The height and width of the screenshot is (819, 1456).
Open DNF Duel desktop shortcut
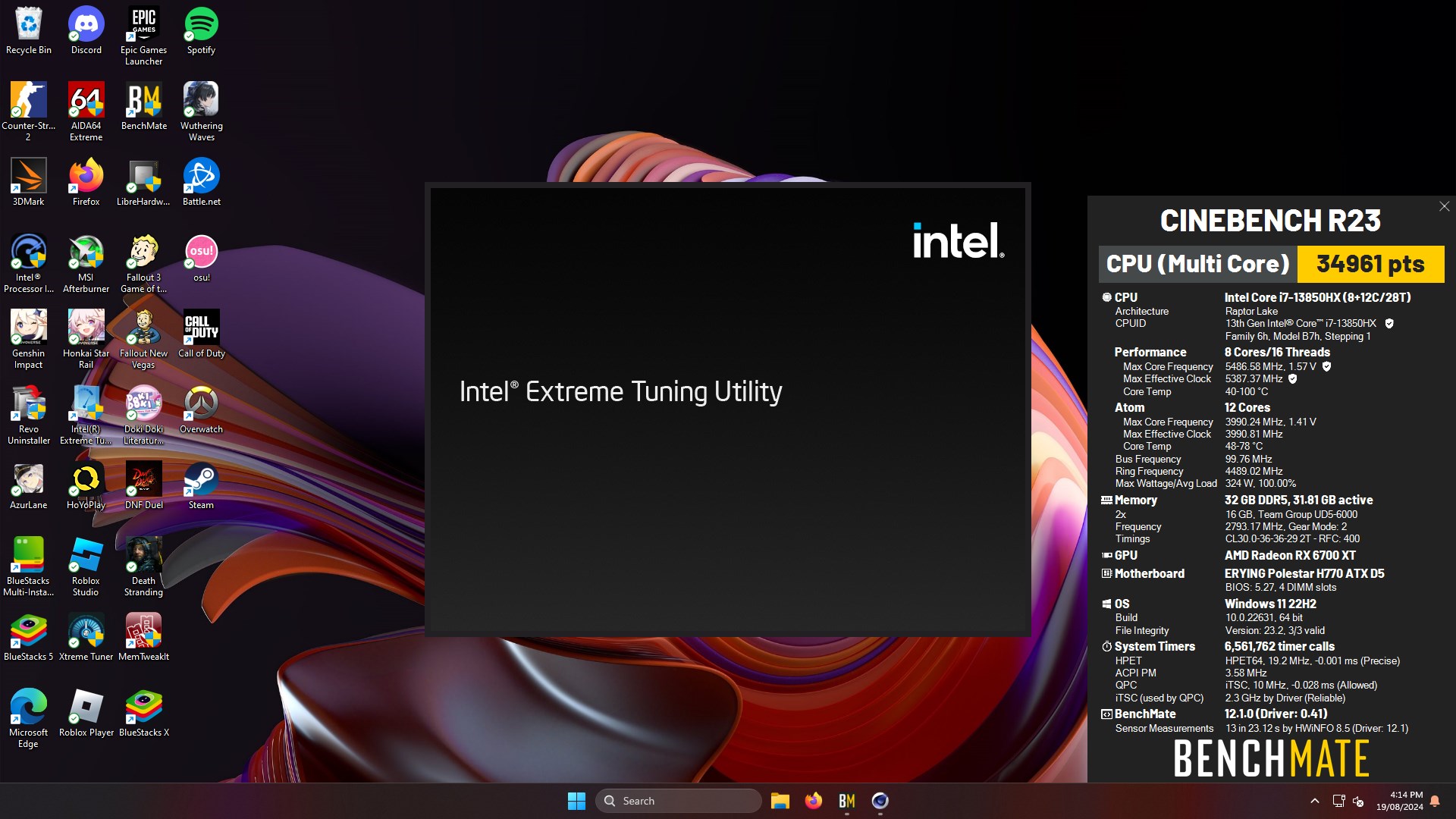pyautogui.click(x=144, y=486)
